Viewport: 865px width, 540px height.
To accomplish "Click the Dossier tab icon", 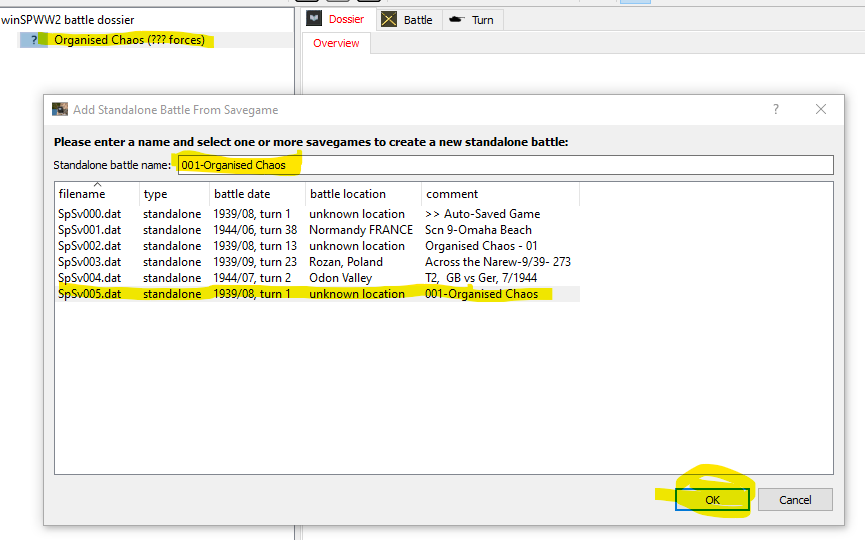I will point(314,19).
